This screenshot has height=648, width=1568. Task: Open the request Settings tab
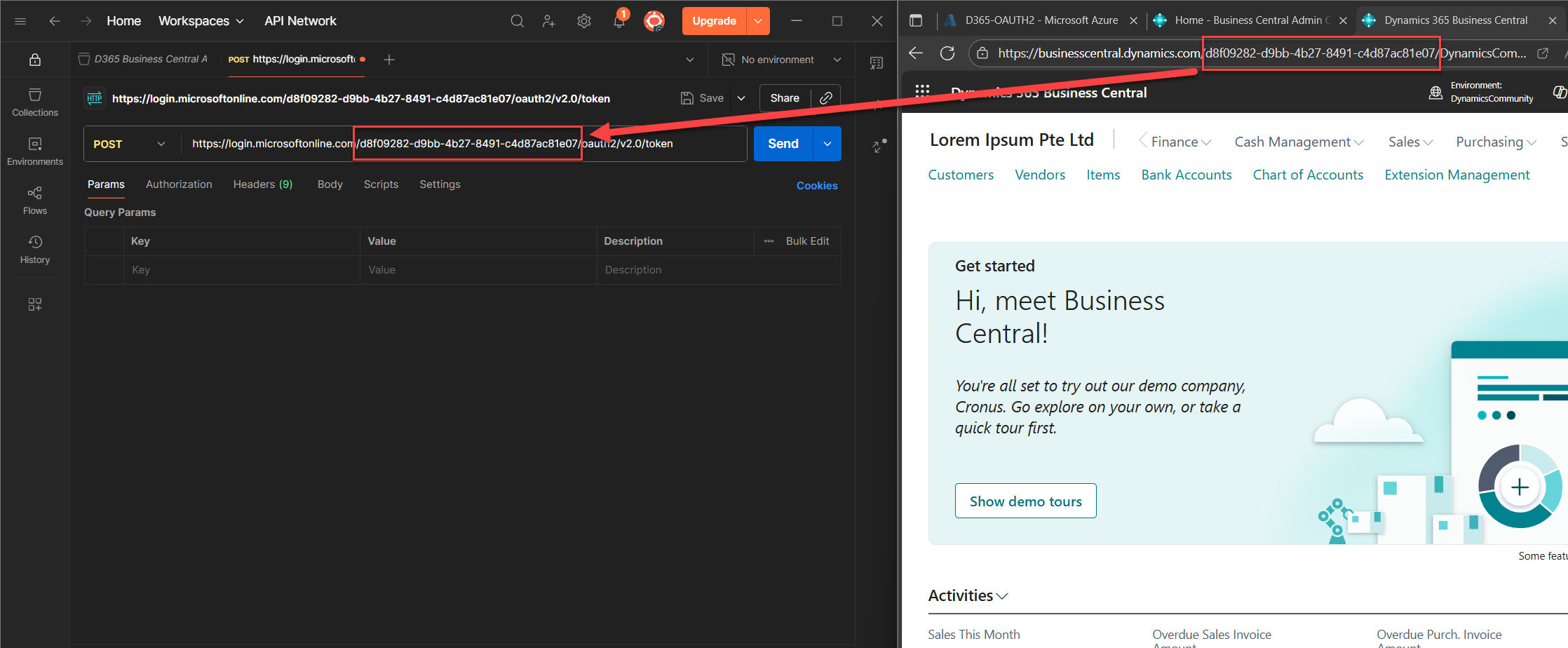click(440, 184)
